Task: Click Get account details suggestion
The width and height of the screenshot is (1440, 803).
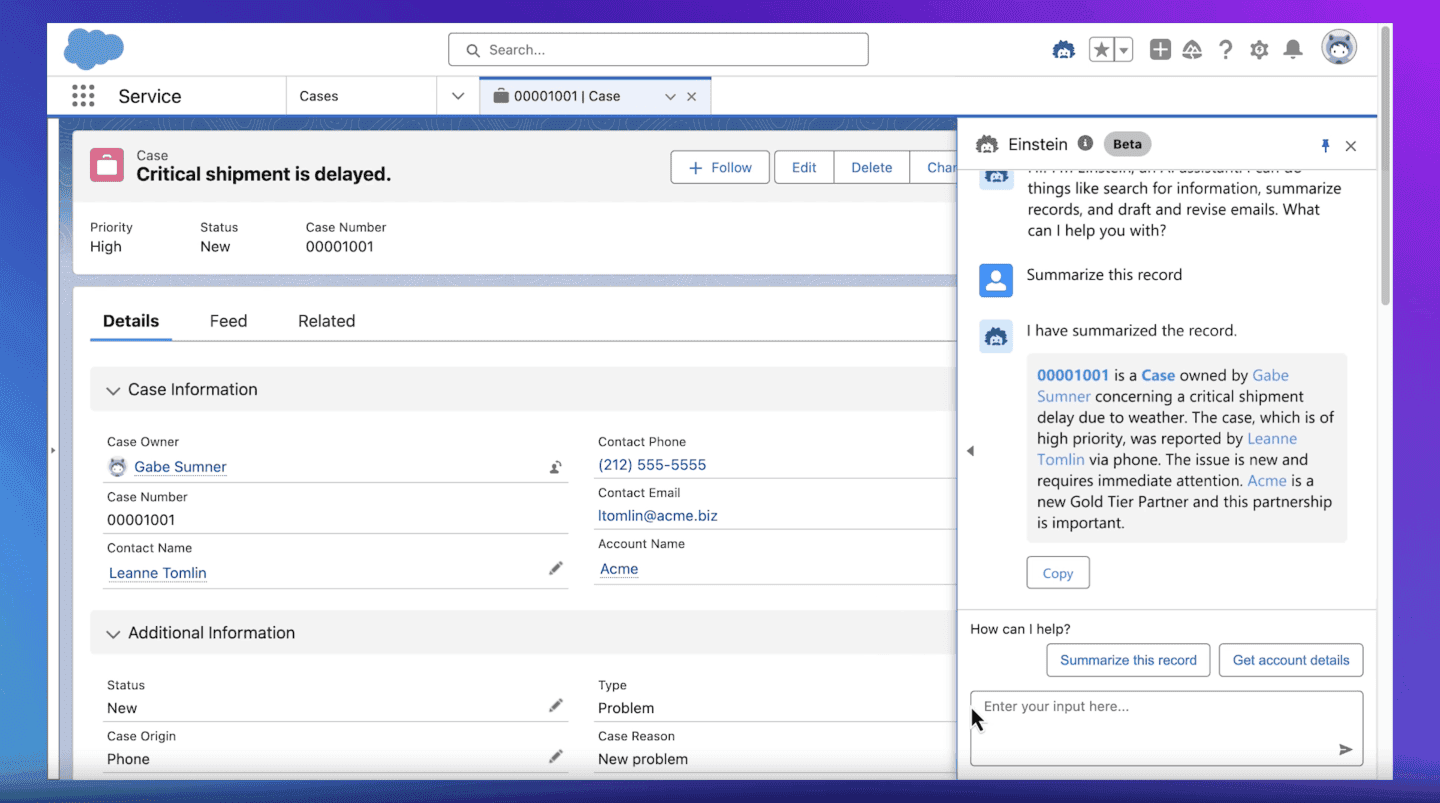Action: tap(1291, 660)
